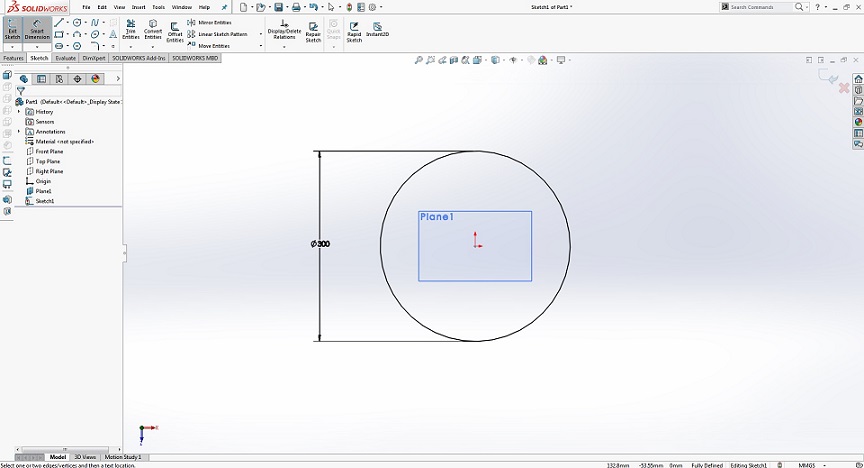Image resolution: width=864 pixels, height=468 pixels.
Task: Select the Spline sketch tool
Action: (x=95, y=23)
